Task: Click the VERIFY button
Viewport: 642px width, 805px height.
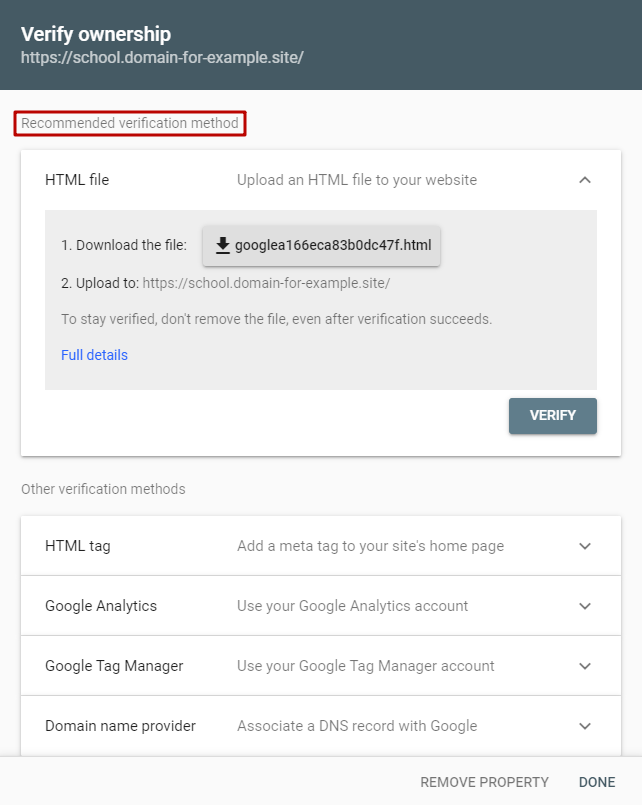Action: coord(553,415)
